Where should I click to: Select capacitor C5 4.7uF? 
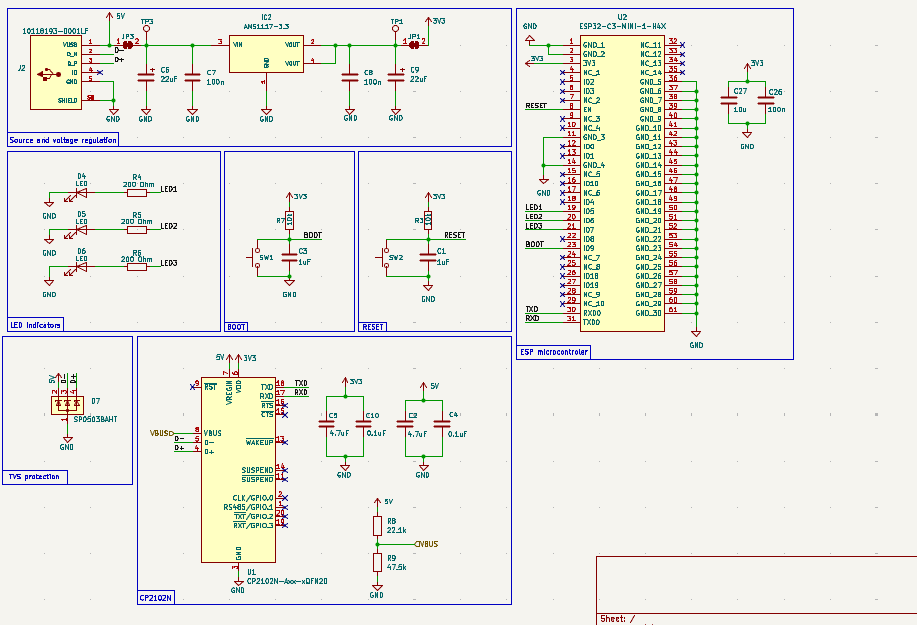point(326,424)
